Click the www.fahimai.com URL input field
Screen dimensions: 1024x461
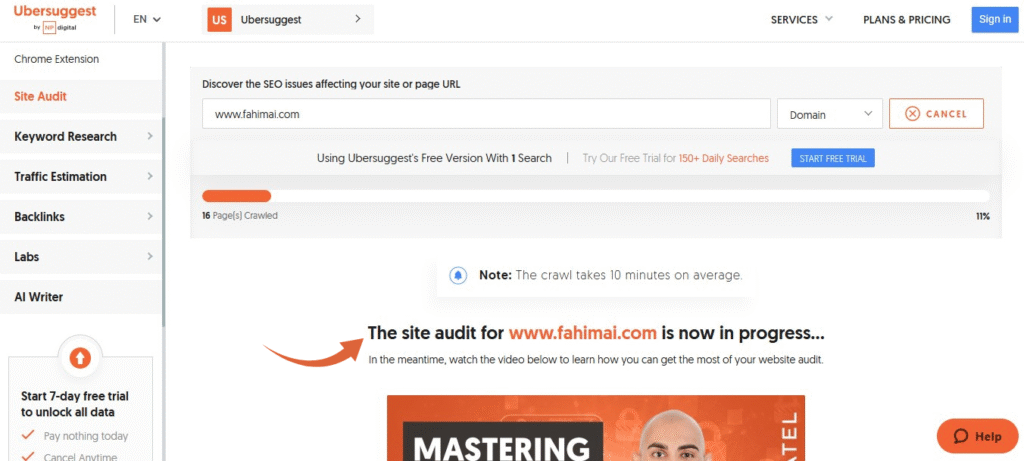487,114
